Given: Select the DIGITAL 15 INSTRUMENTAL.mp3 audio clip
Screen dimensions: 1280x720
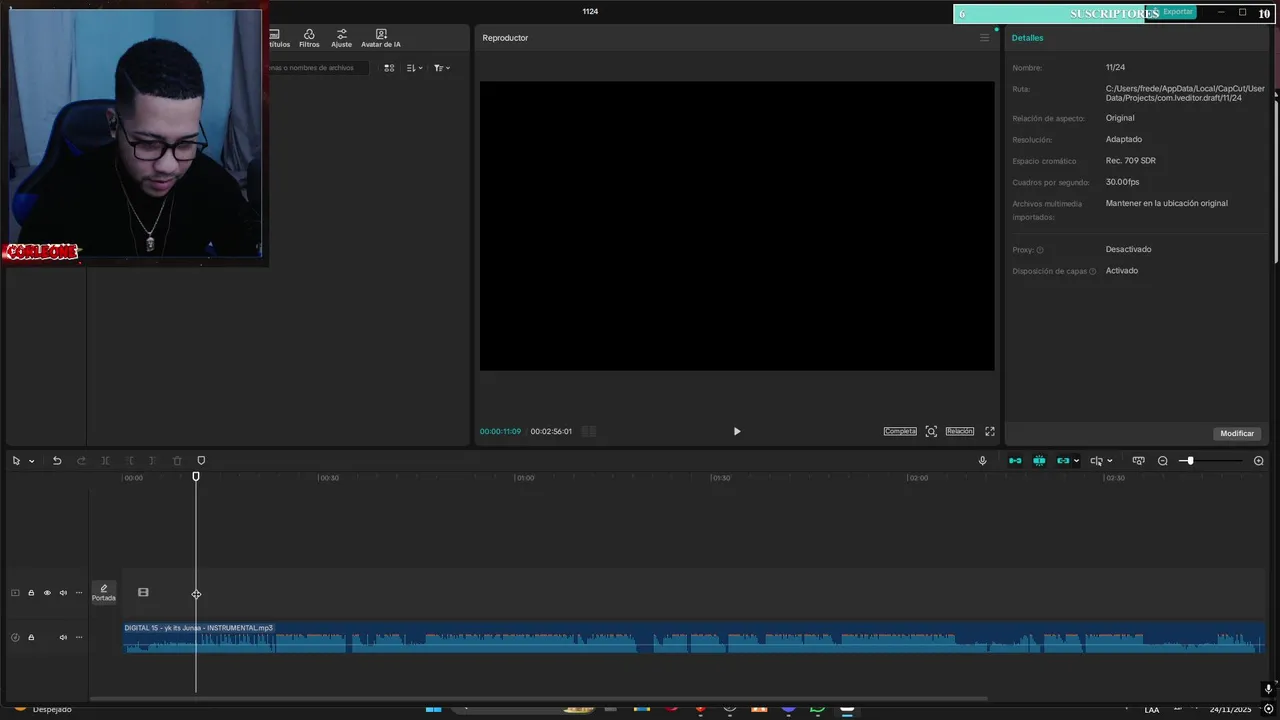Looking at the screenshot, I should [694, 637].
